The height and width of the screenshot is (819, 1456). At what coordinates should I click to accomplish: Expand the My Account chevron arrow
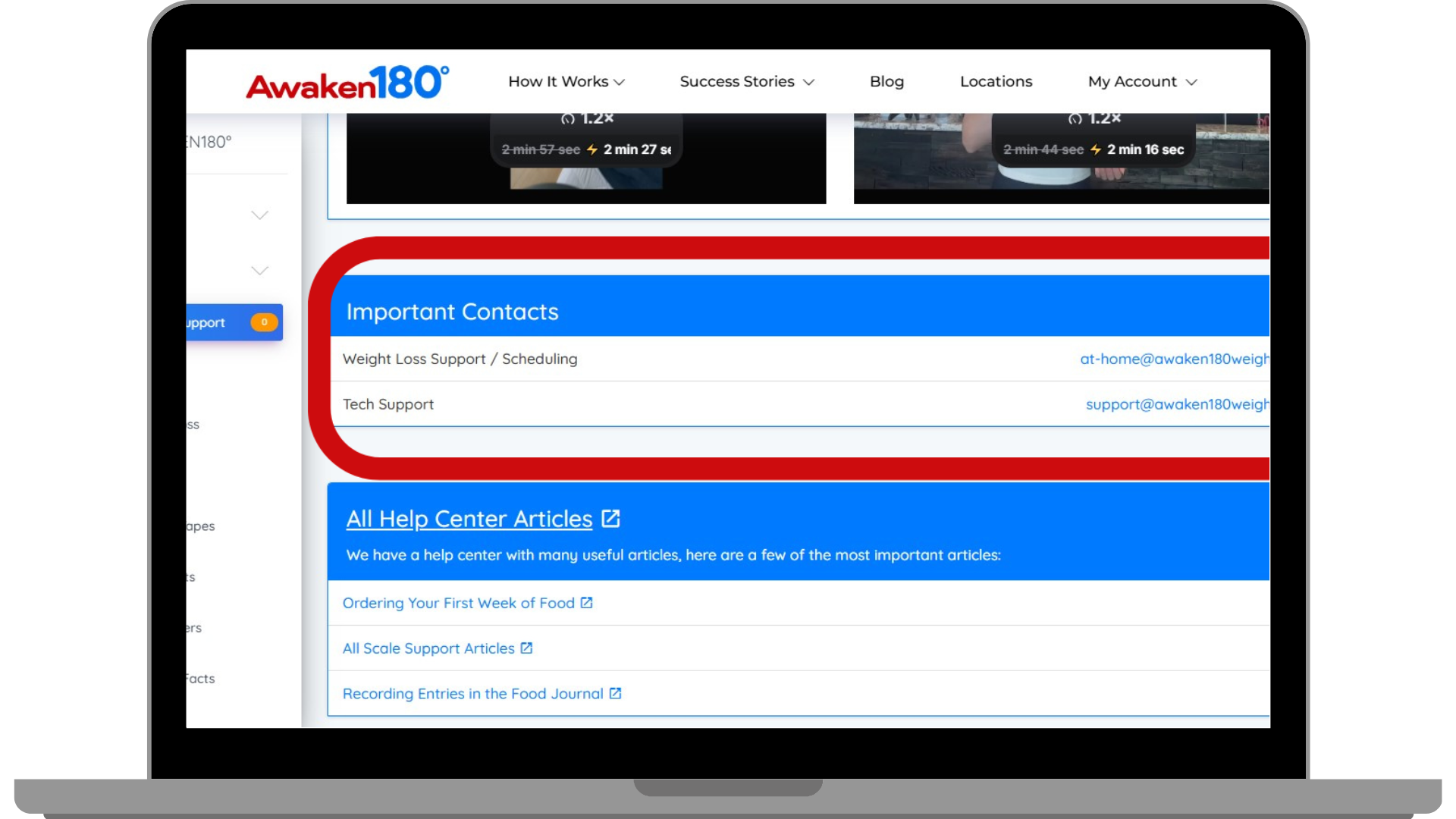click(1191, 82)
